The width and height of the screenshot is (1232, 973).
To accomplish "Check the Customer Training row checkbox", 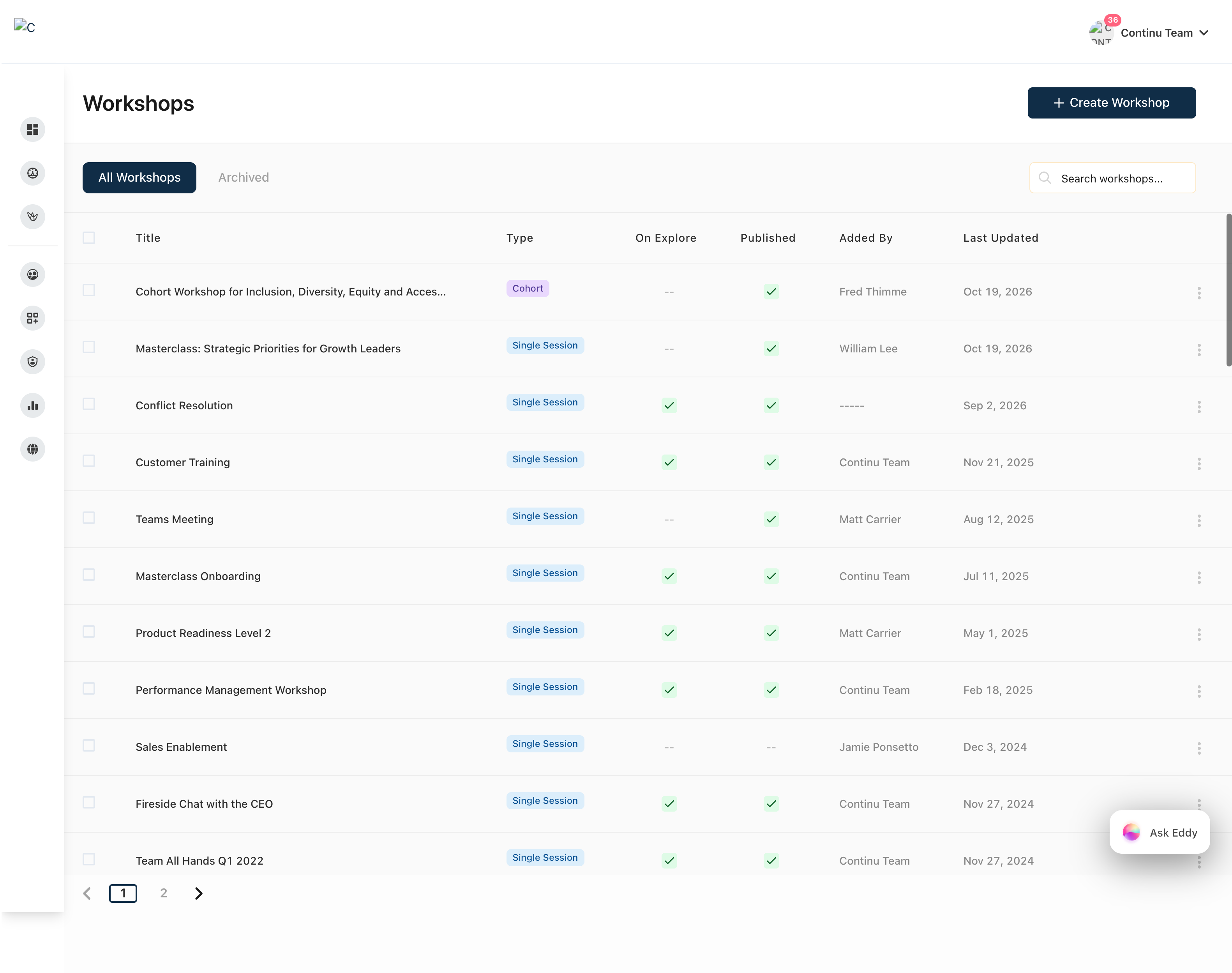I will pos(89,461).
